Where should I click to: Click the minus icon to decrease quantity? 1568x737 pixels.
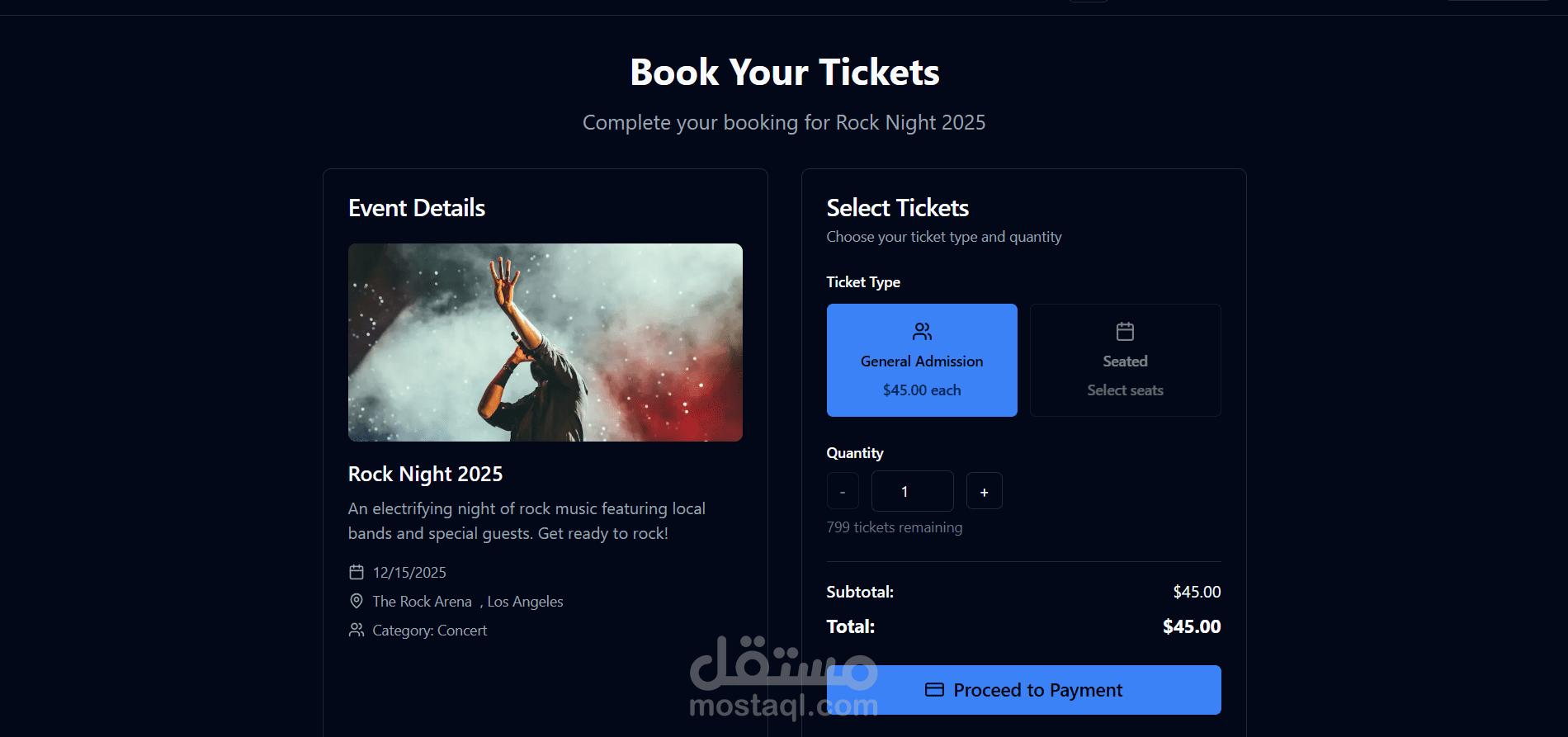[x=842, y=490]
